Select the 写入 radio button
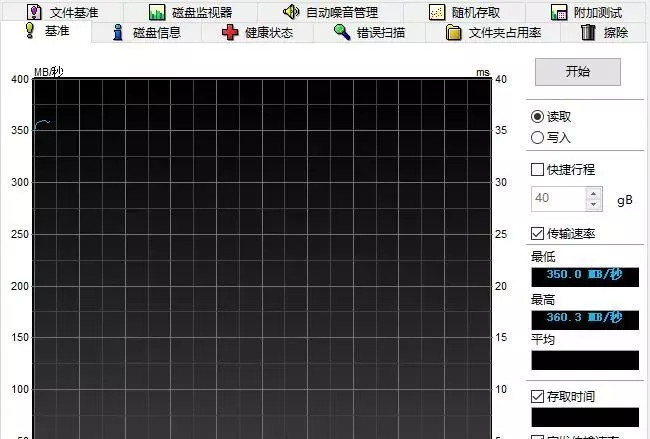 click(x=537, y=137)
